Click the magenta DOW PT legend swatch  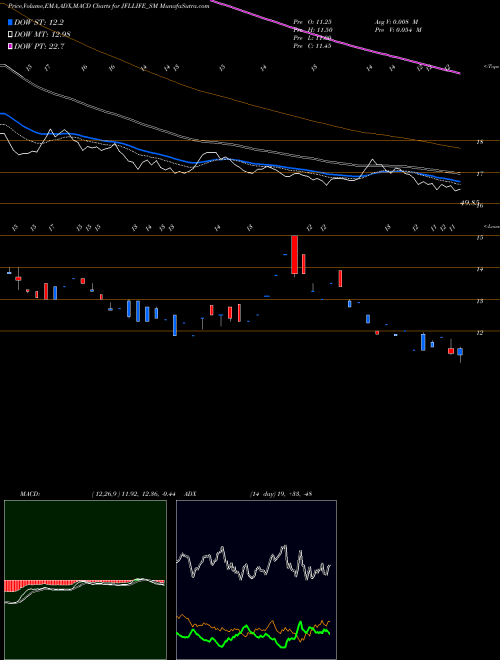coord(10,46)
